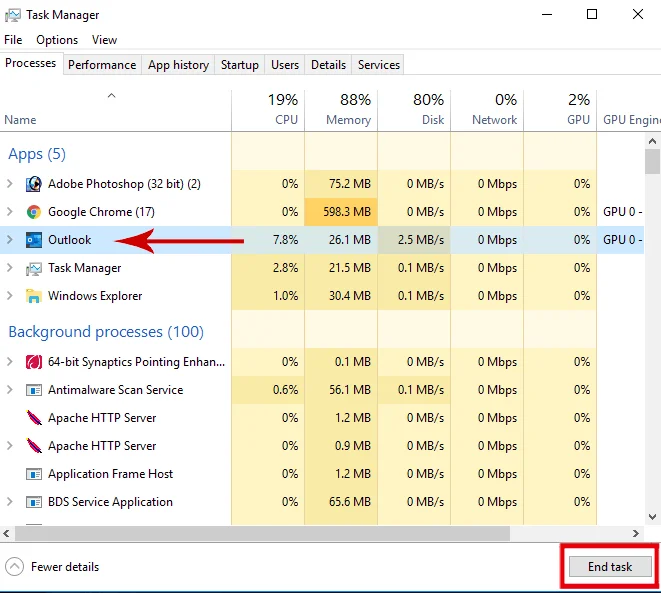The width and height of the screenshot is (661, 593).
Task: Click the horizontal scrollbar left arrow
Action: coord(6,534)
